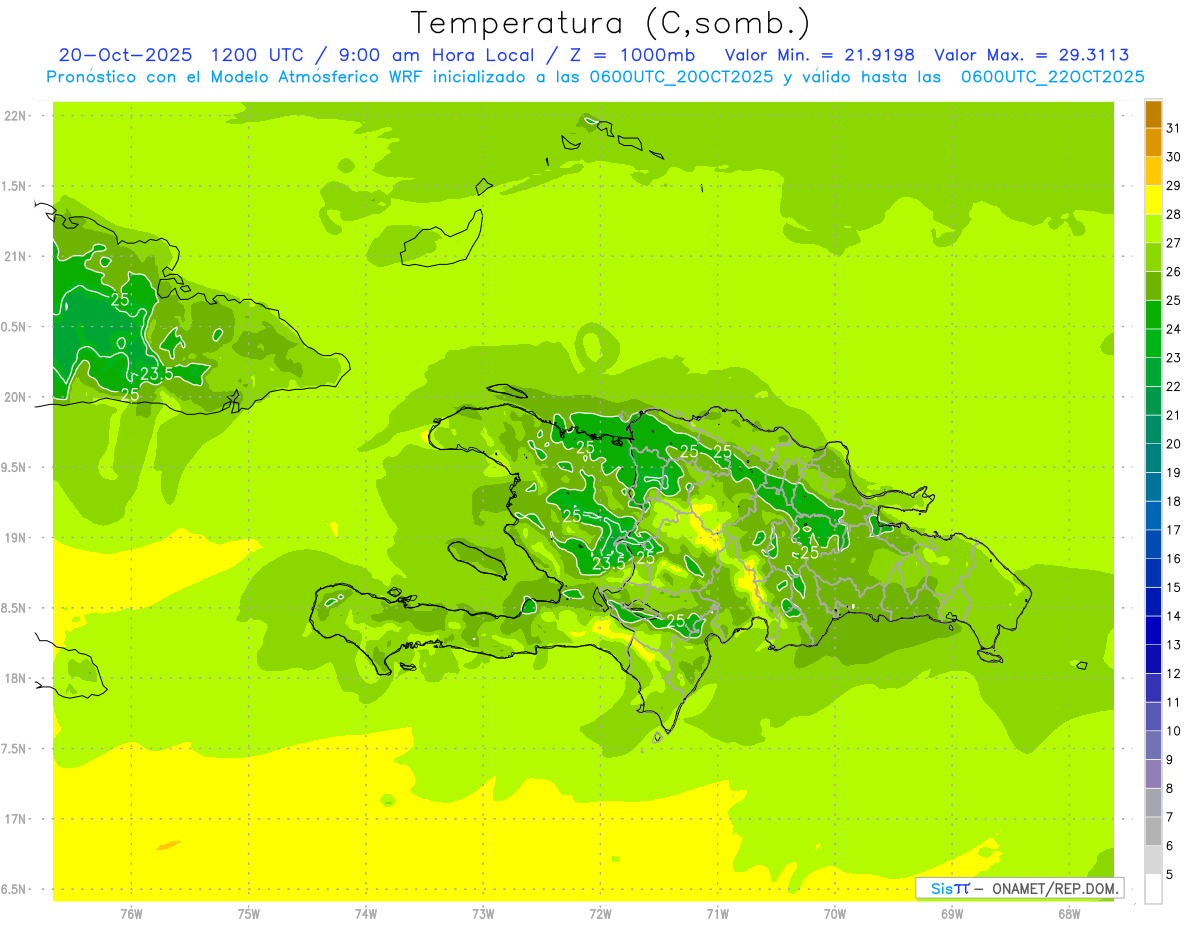1200x927 pixels.
Task: Click the 23.5 contour label over eastern Cuba
Action: pos(155,374)
